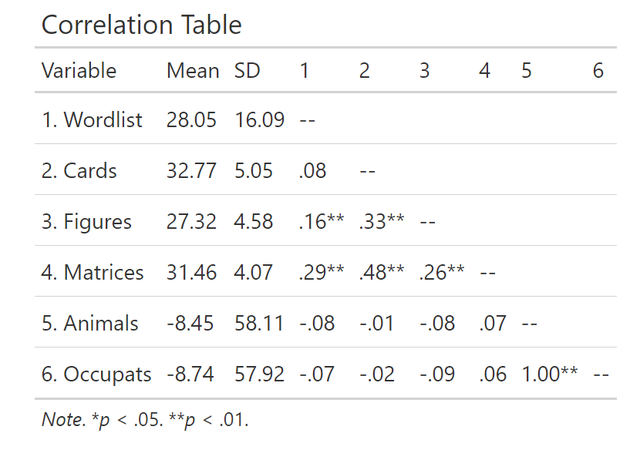
Task: Click the Wordlist mean value 28.05
Action: [192, 121]
